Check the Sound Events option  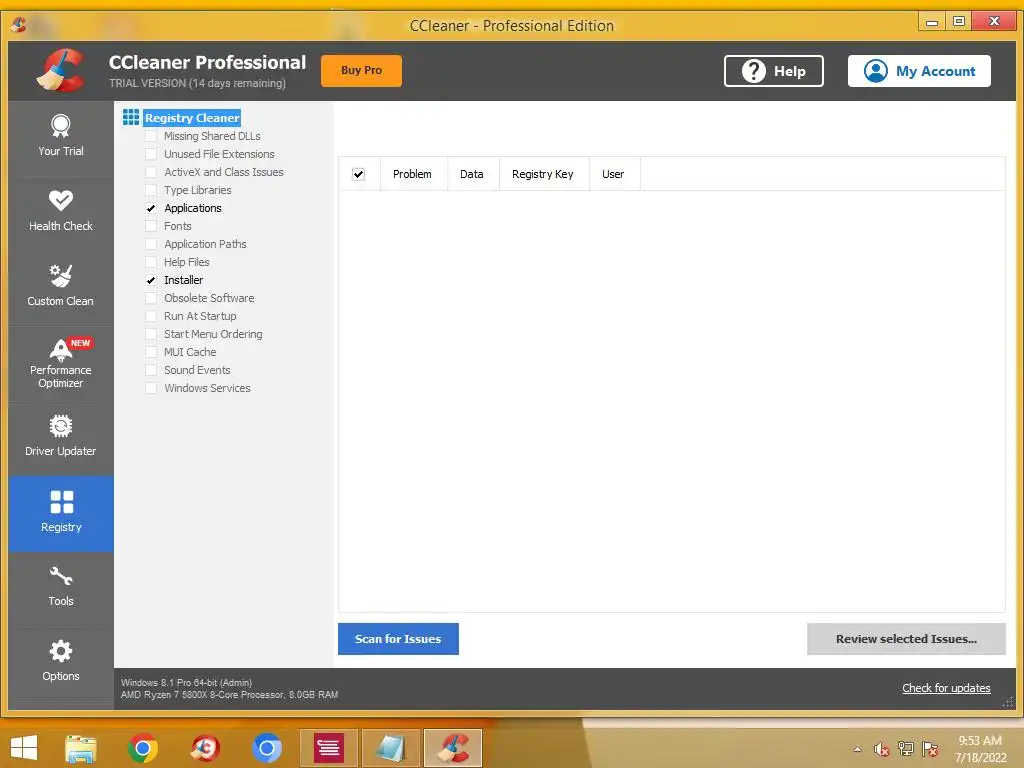151,370
